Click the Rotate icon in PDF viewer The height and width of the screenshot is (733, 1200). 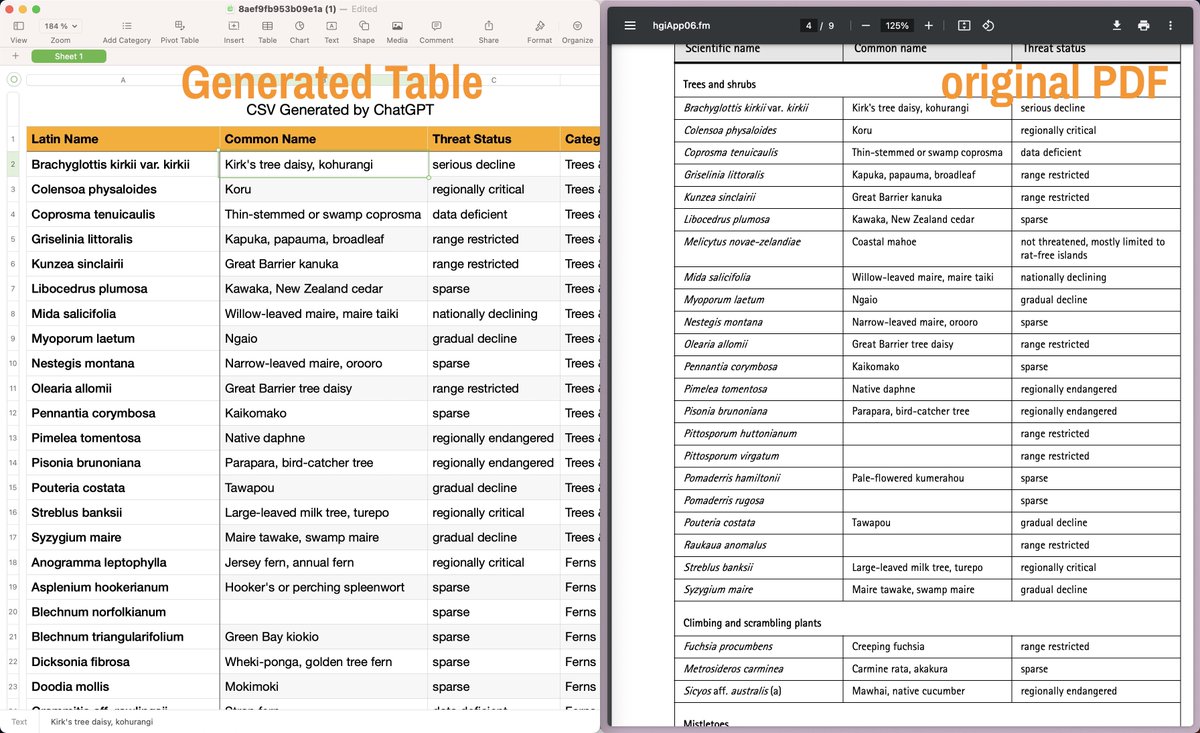click(988, 25)
